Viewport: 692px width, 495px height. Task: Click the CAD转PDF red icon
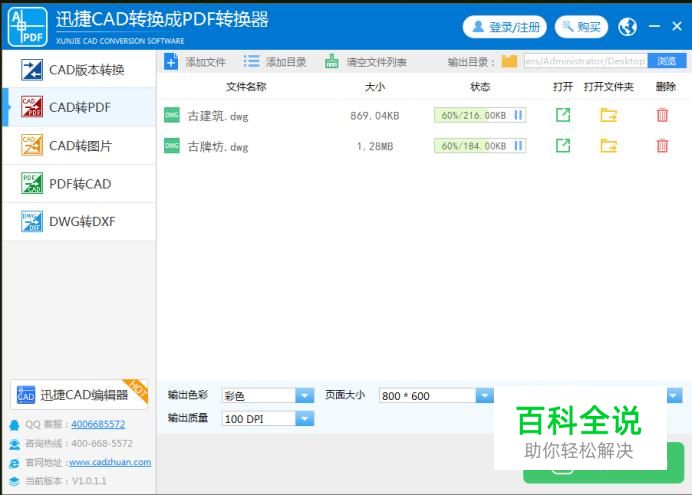coord(32,107)
